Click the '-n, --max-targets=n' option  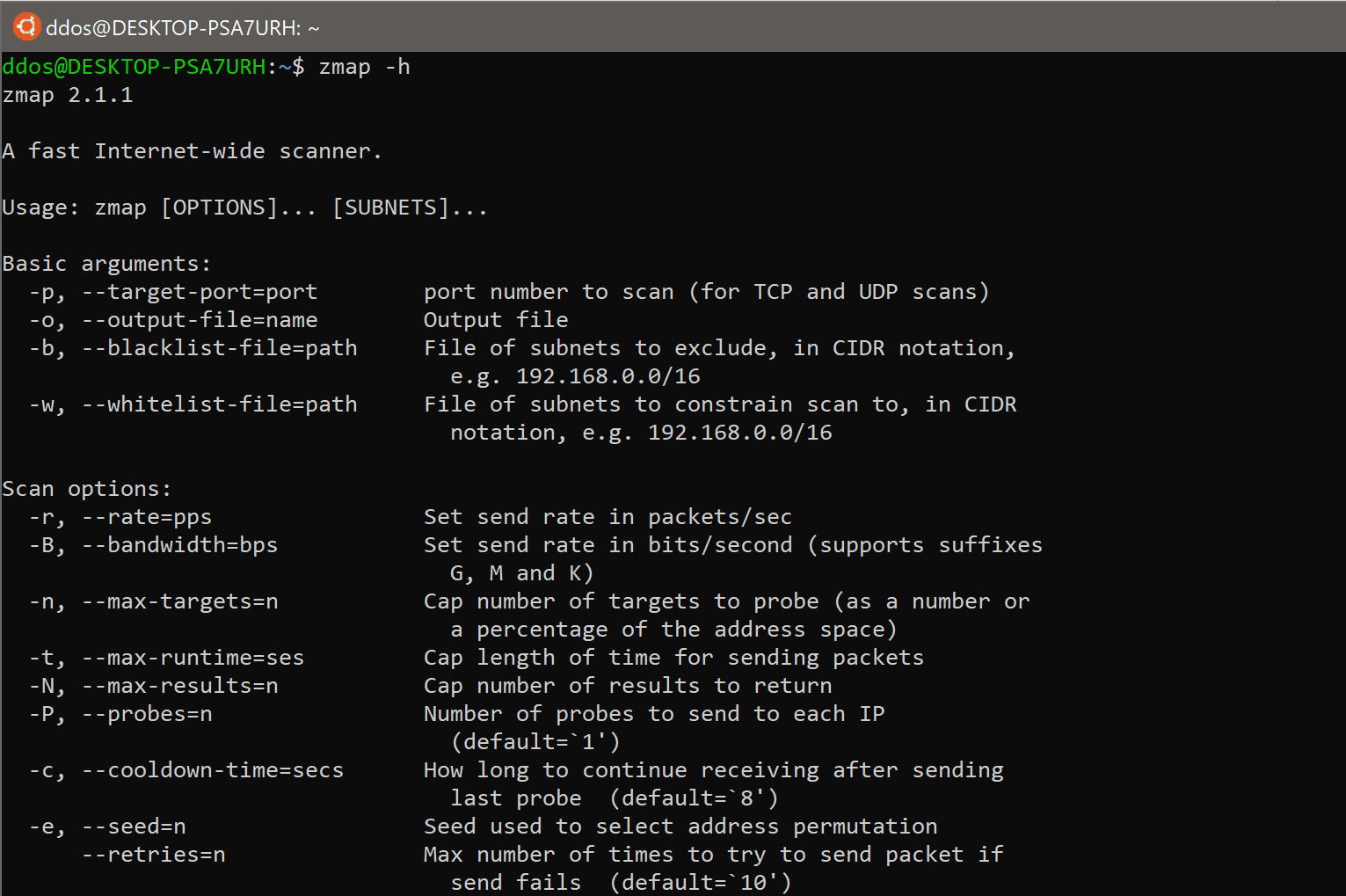(153, 601)
